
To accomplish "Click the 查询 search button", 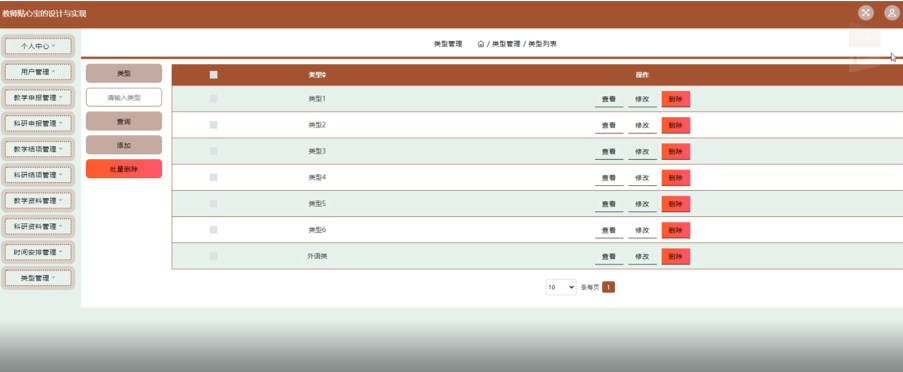I will click(x=124, y=122).
